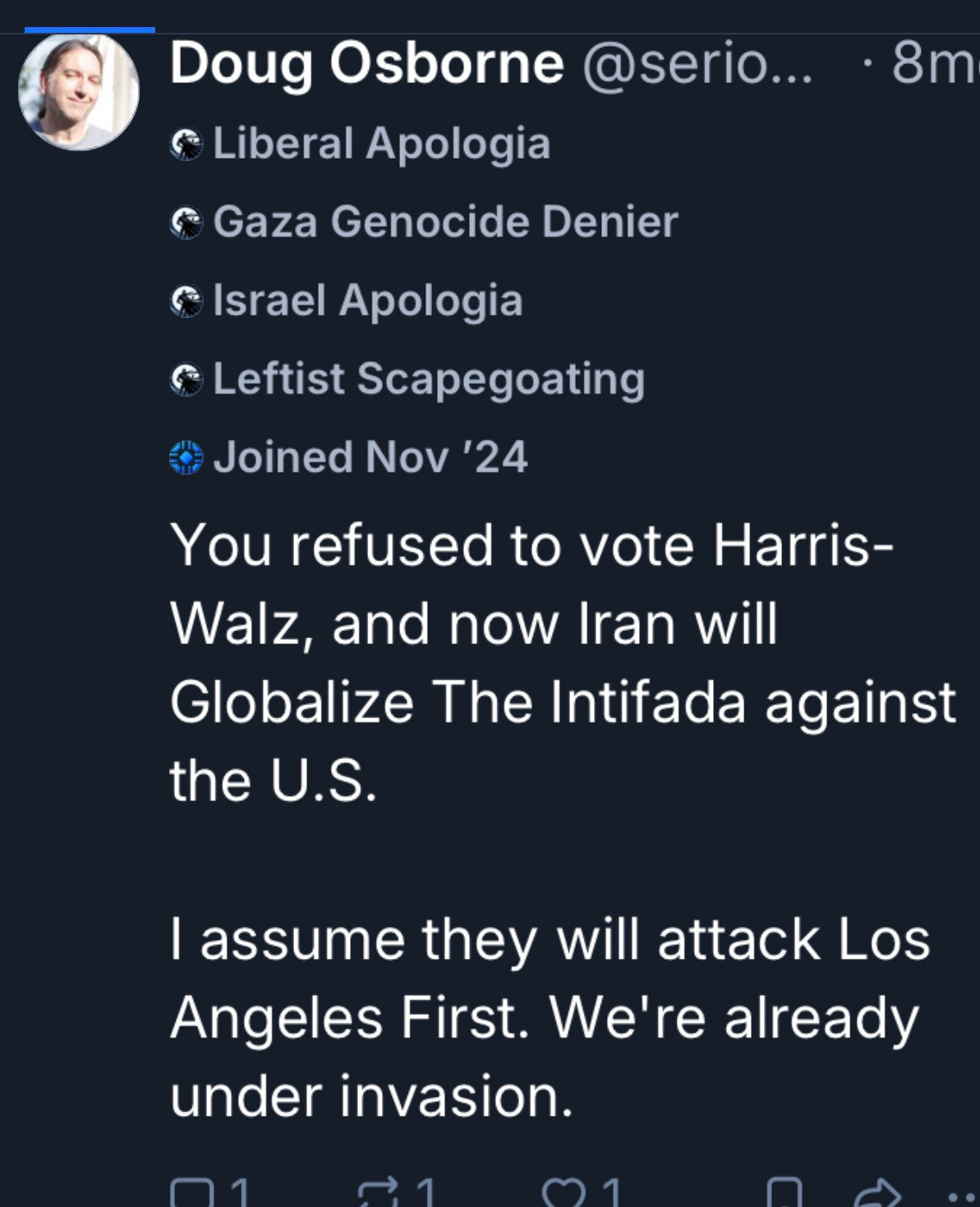This screenshot has height=1207, width=980.
Task: Repost this post using the repost icon
Action: coord(379,1191)
